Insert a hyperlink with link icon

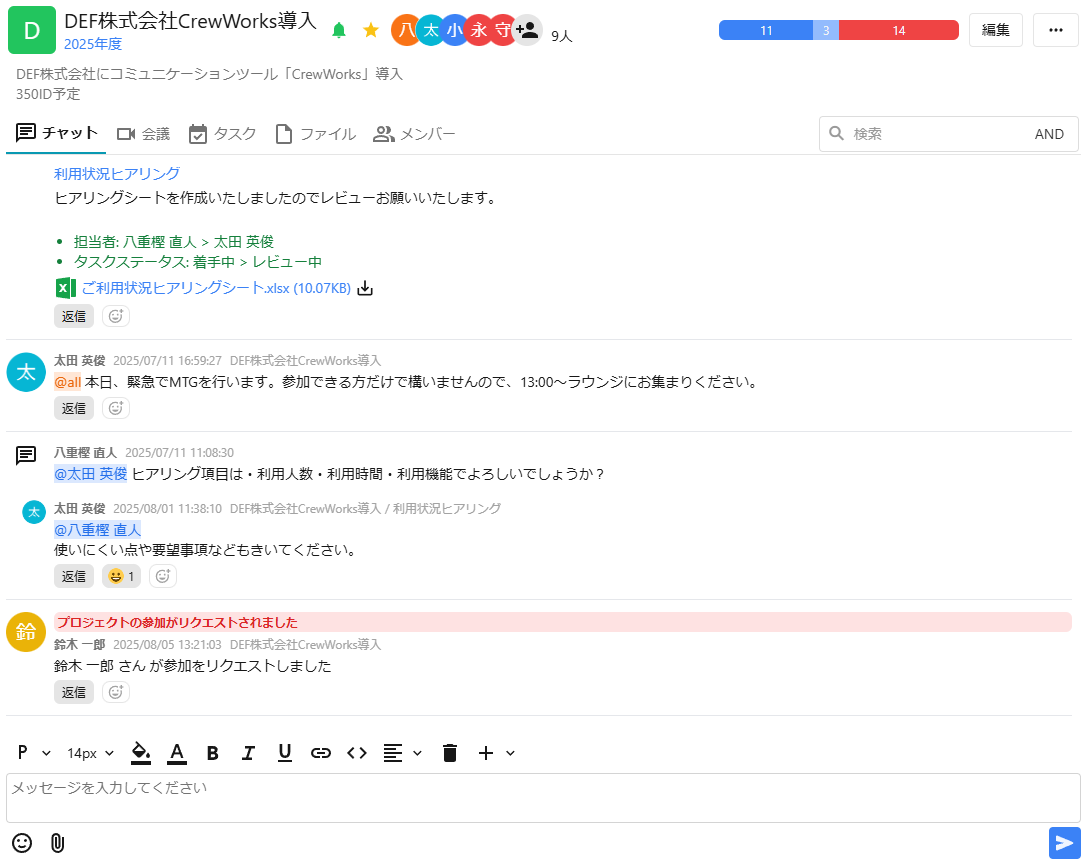[x=321, y=753]
